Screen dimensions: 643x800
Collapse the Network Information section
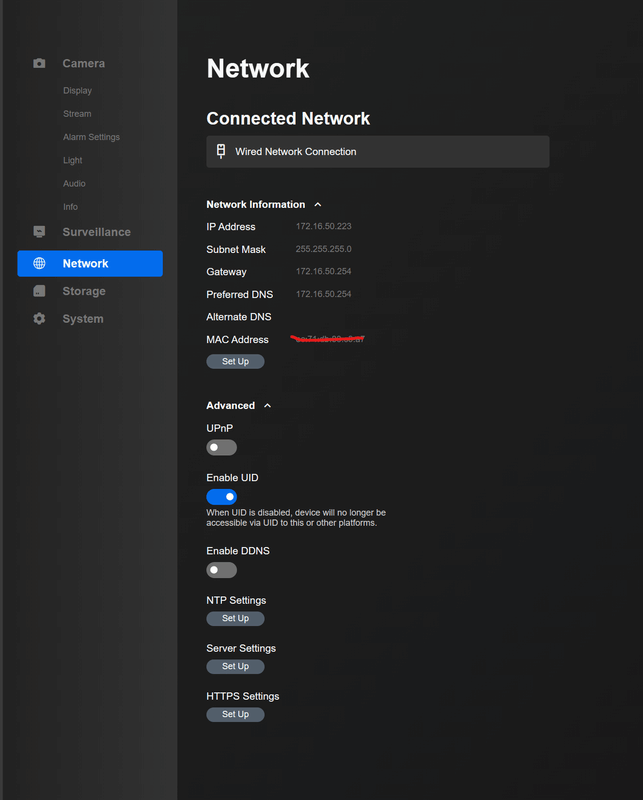[318, 205]
